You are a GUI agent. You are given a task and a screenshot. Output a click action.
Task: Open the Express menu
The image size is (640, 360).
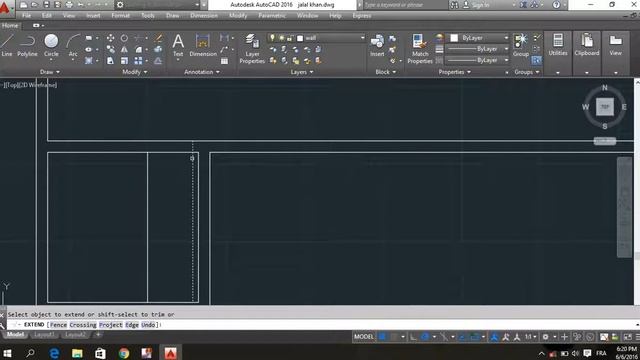coord(362,16)
